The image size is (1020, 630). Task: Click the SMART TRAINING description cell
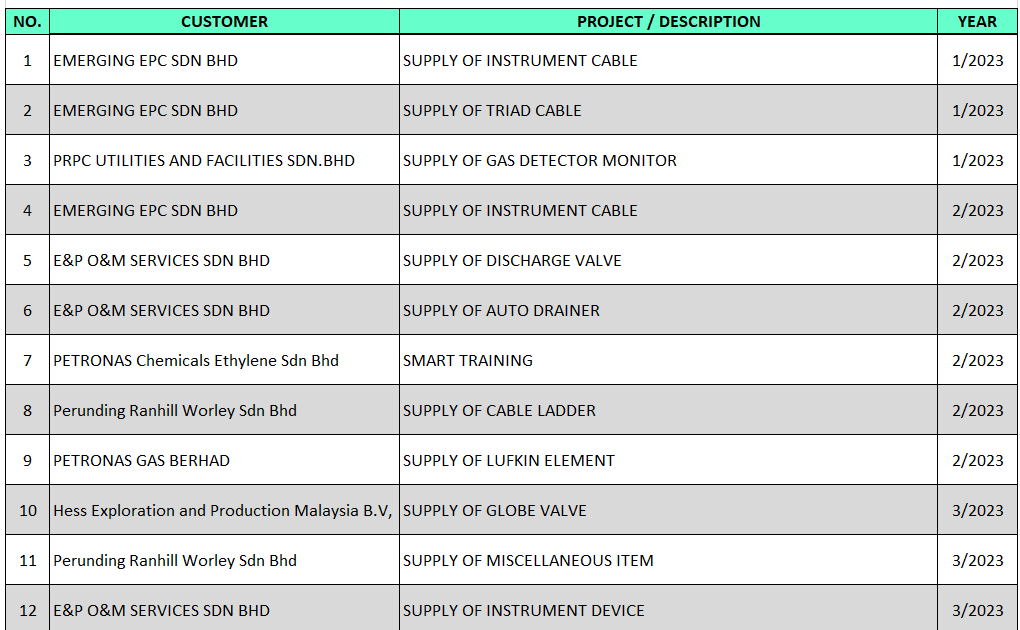pos(468,360)
